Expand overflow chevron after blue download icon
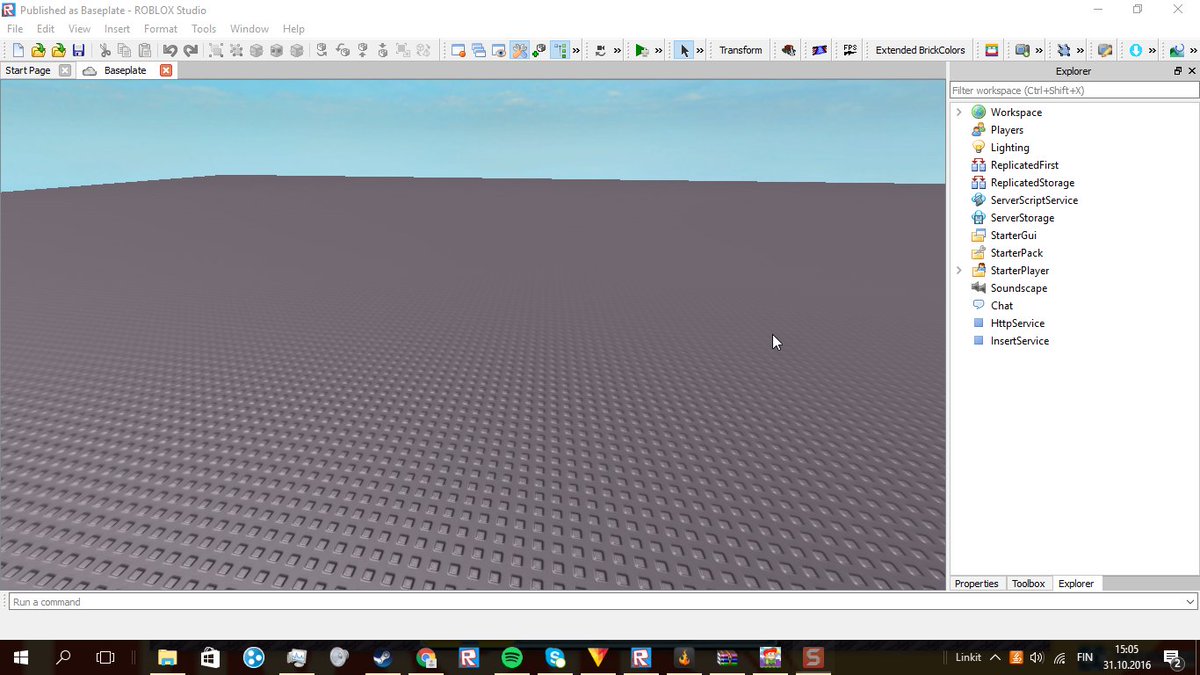This screenshot has height=675, width=1200. [1152, 50]
